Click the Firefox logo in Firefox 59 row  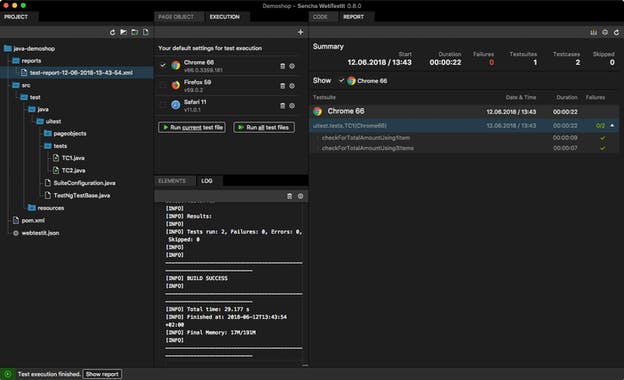(x=176, y=85)
